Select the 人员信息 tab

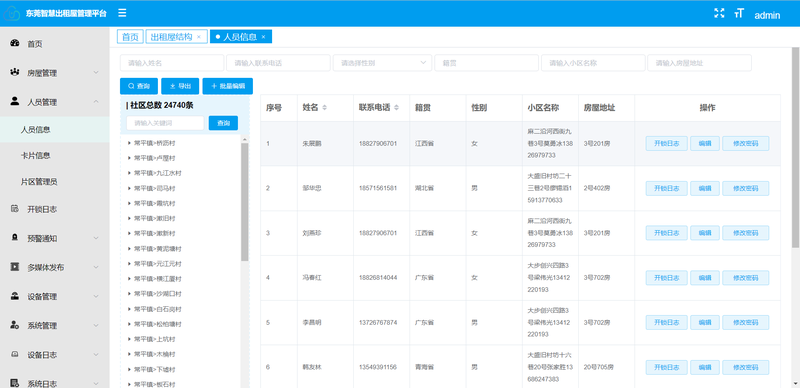pyautogui.click(x=240, y=37)
